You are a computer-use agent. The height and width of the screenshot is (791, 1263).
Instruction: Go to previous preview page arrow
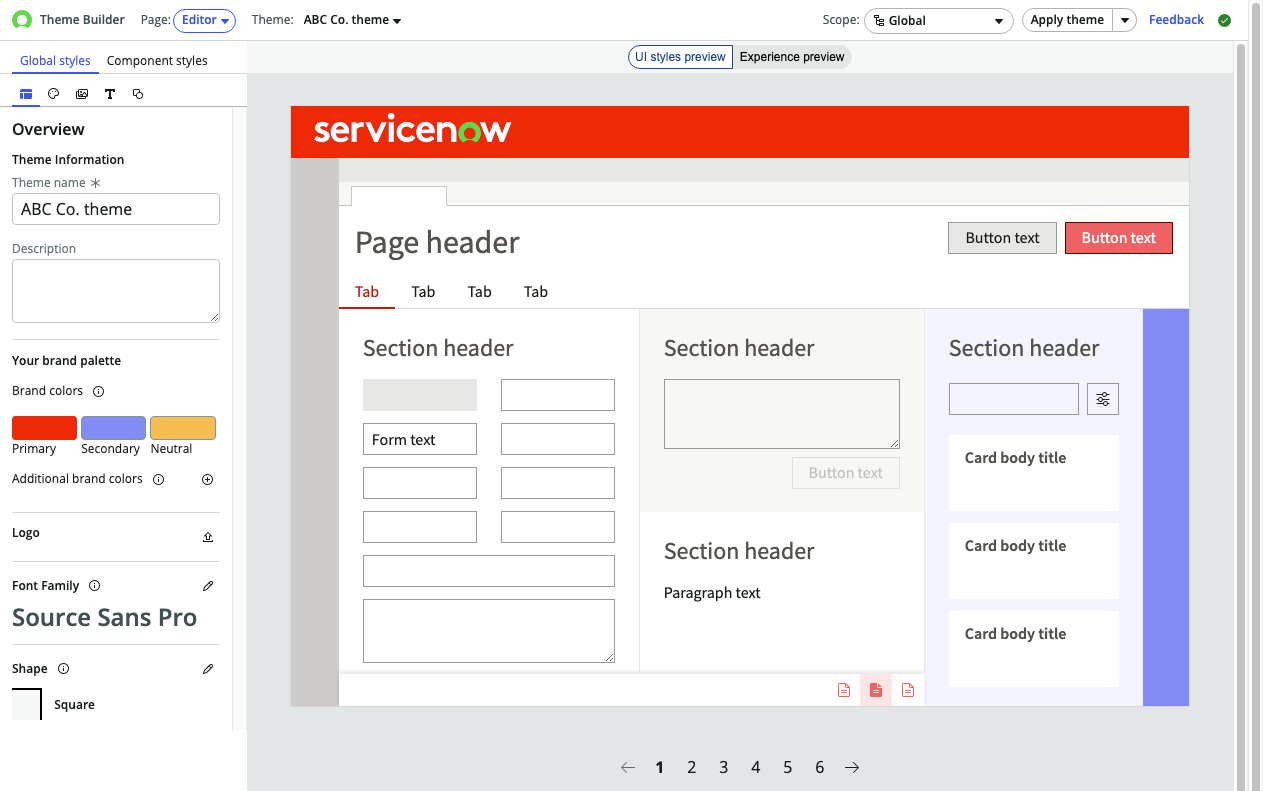(628, 768)
